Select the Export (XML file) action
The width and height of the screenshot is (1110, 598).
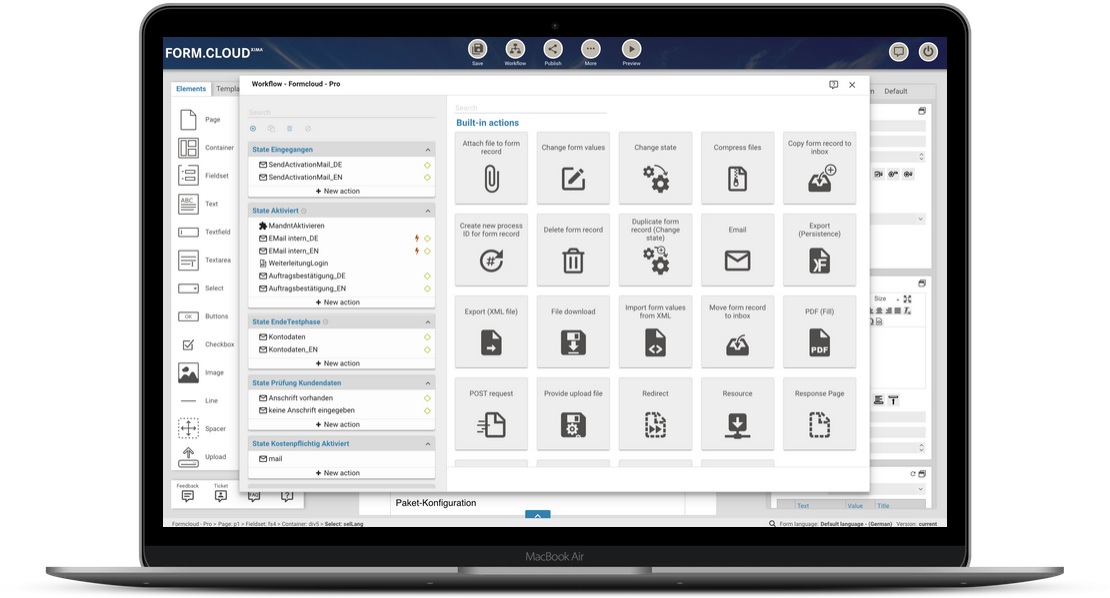click(491, 332)
